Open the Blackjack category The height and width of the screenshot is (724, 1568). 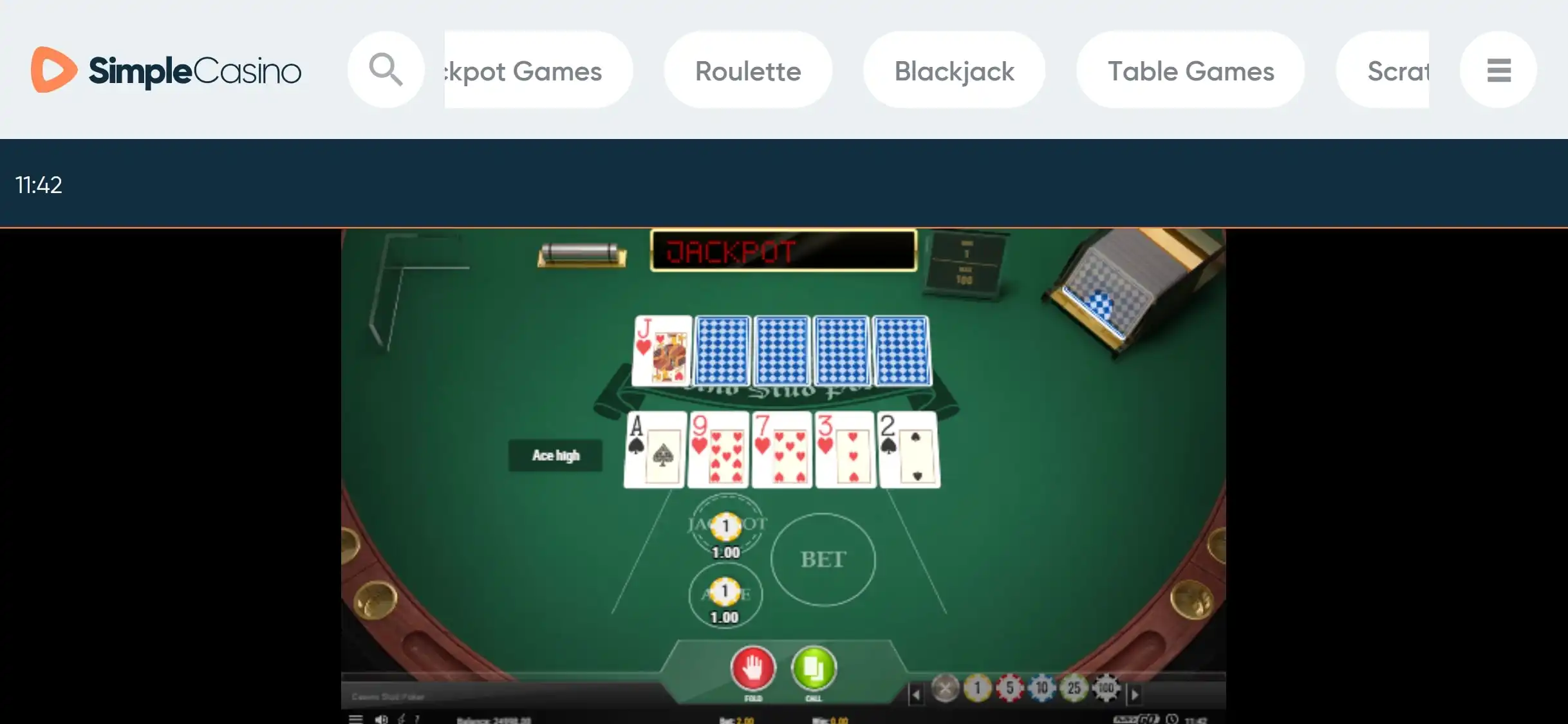(x=954, y=70)
